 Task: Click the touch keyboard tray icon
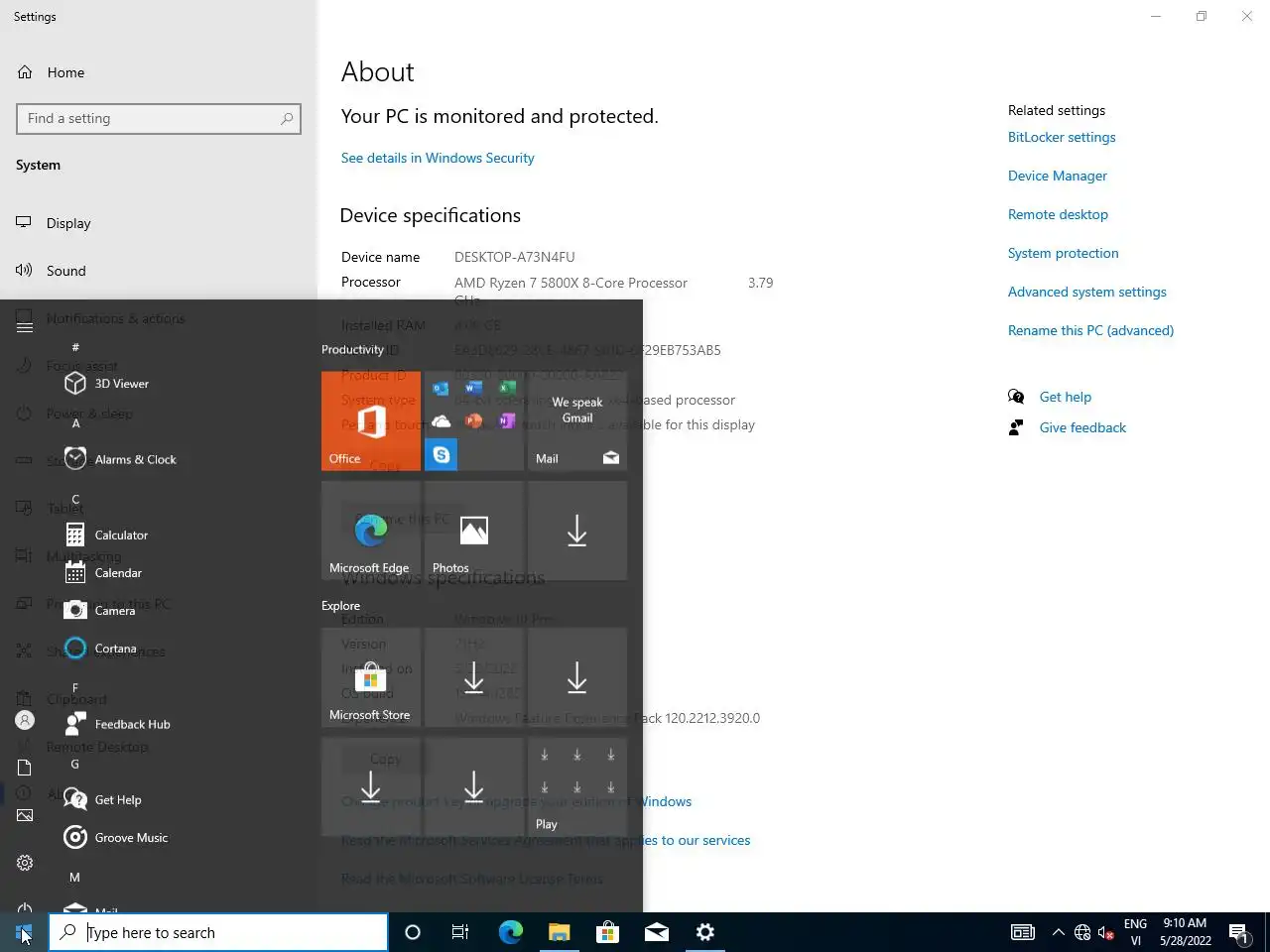[x=1023, y=932]
